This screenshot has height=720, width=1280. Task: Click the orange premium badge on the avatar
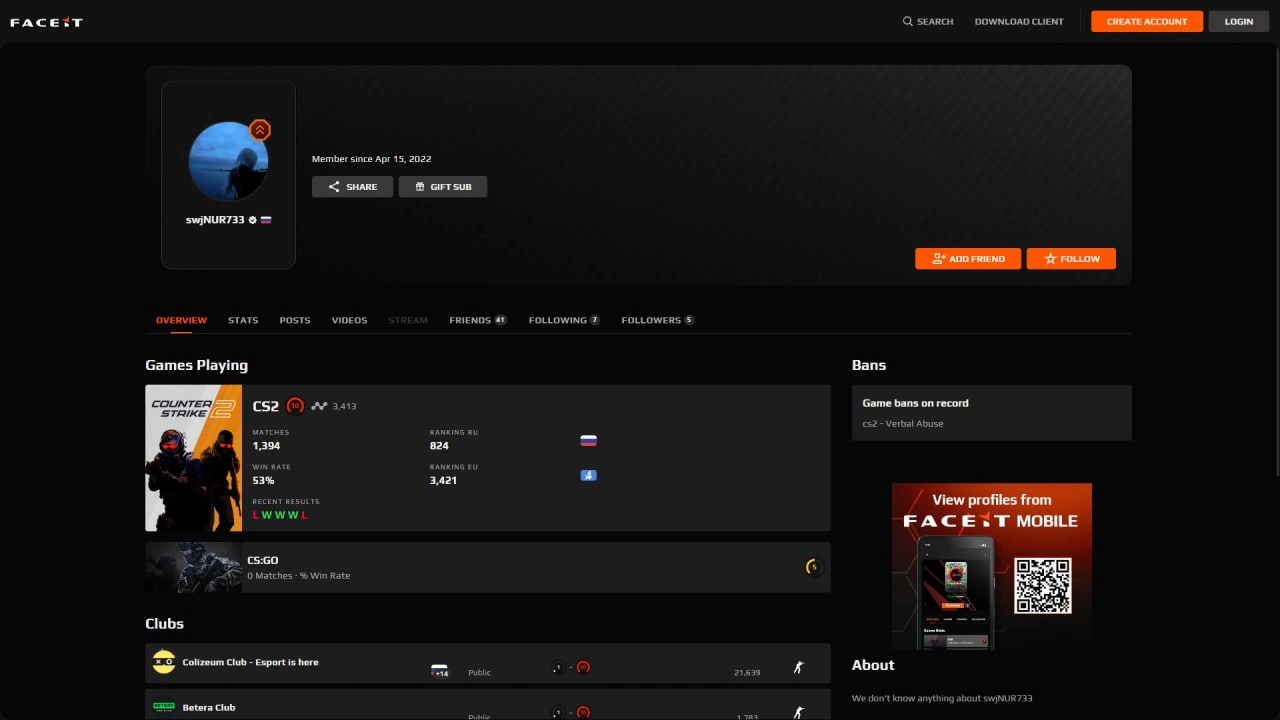point(260,130)
